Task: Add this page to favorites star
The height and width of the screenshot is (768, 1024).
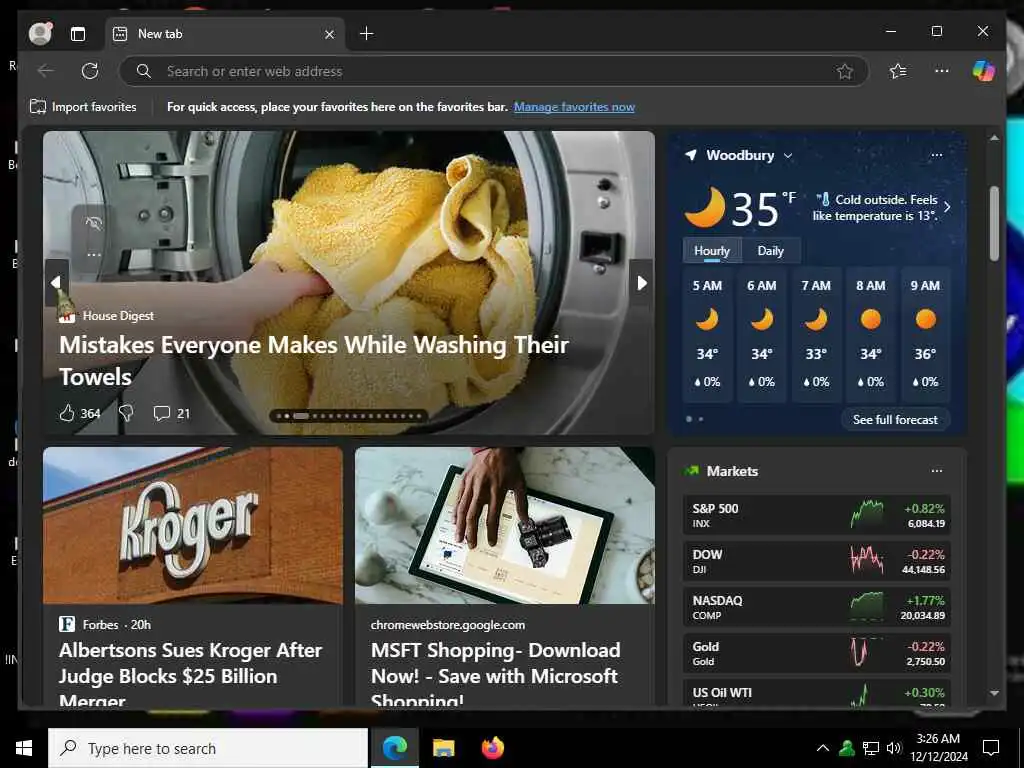Action: click(845, 71)
